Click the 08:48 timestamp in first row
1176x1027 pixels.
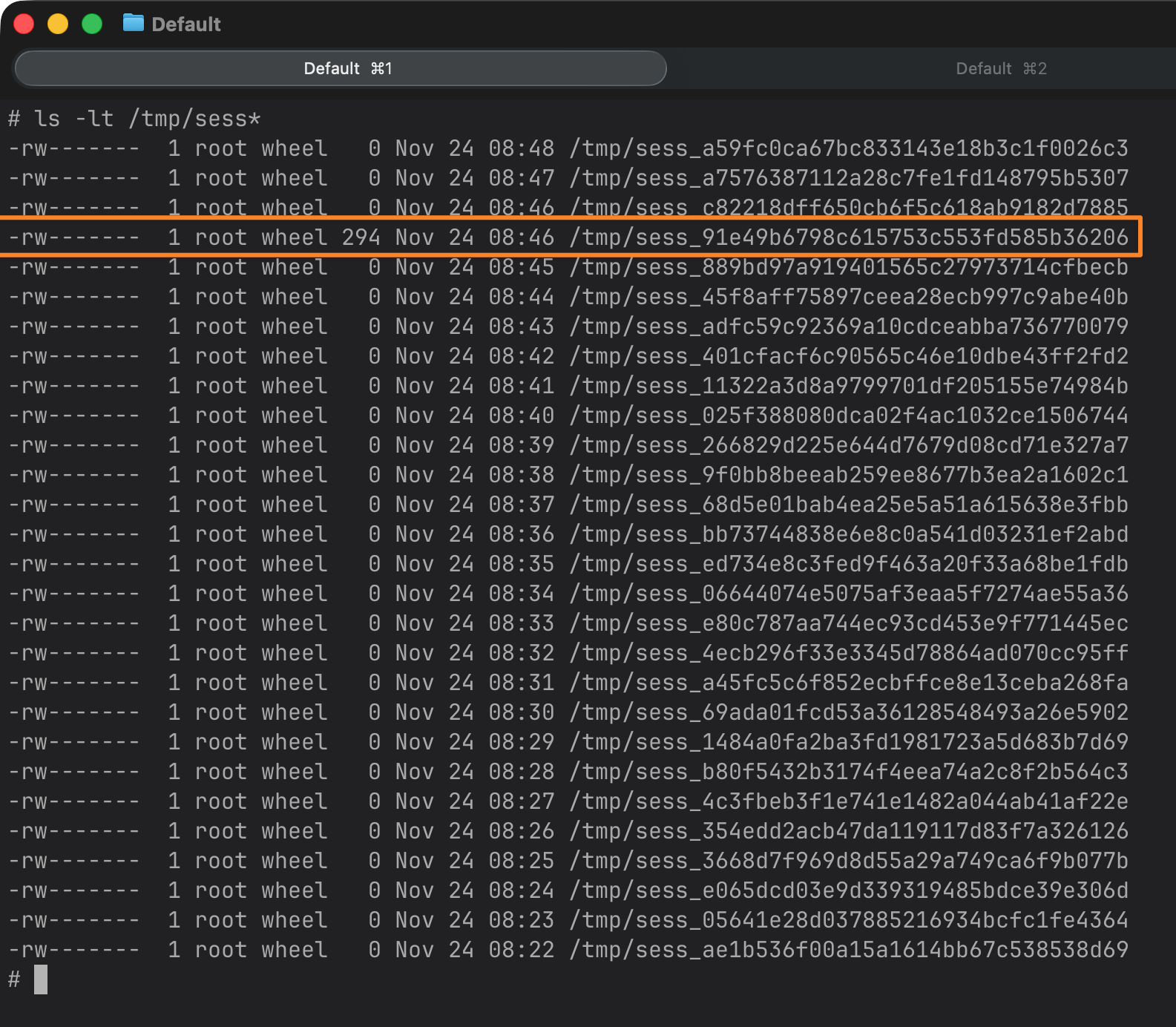point(521,148)
